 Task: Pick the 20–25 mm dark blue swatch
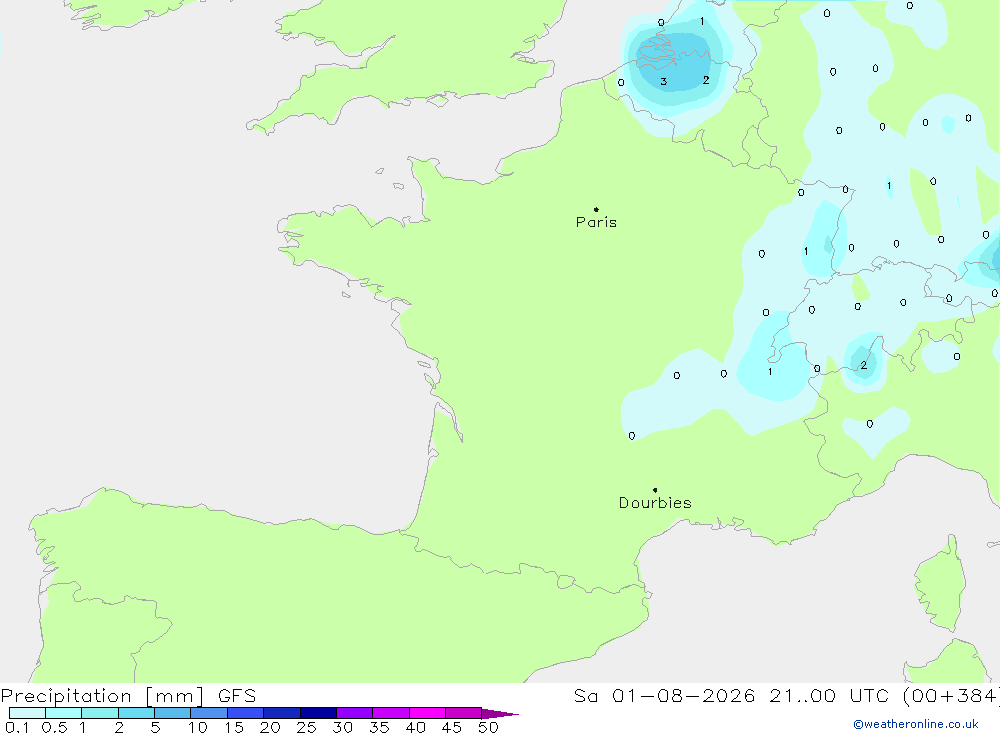click(x=282, y=713)
